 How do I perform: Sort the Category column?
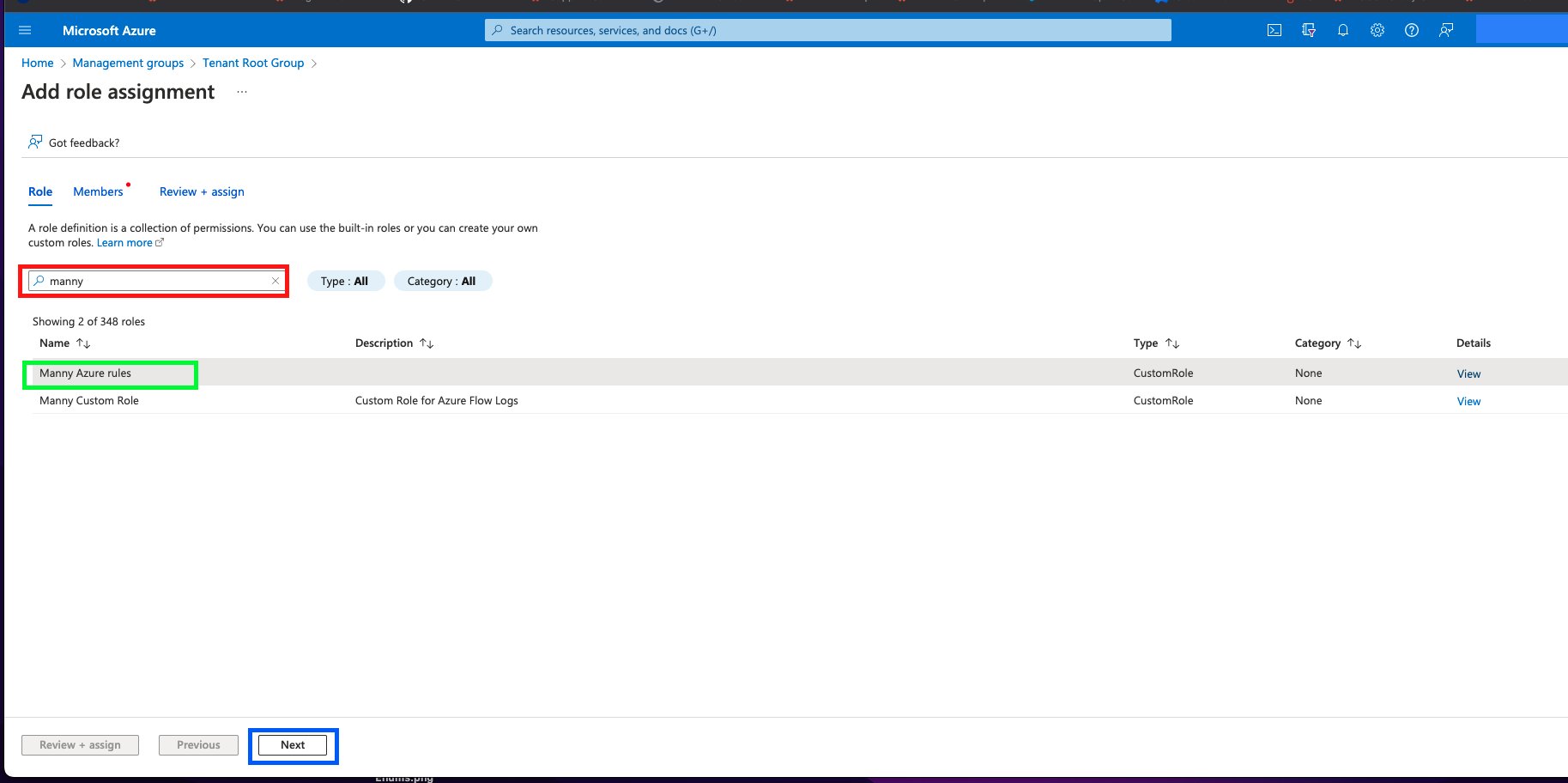1354,343
